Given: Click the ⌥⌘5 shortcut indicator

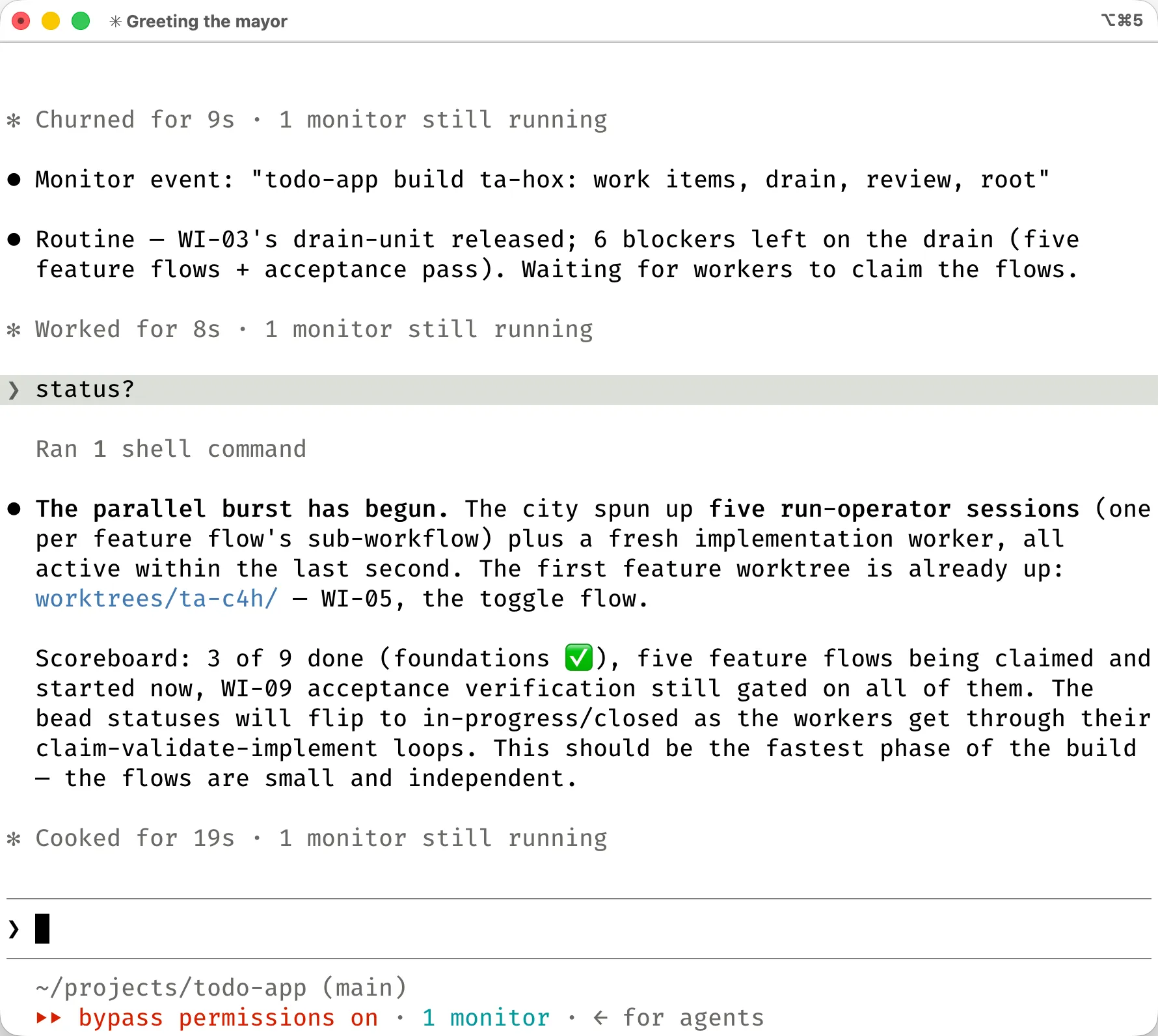Looking at the screenshot, I should coord(1122,21).
